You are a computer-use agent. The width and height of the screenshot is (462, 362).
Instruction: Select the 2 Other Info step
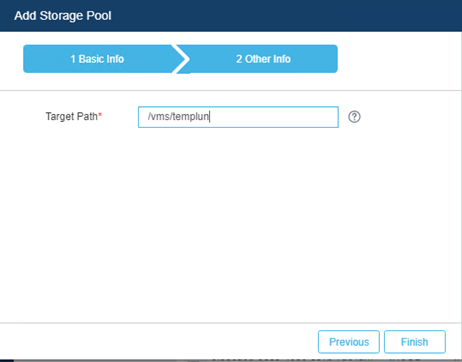(263, 59)
